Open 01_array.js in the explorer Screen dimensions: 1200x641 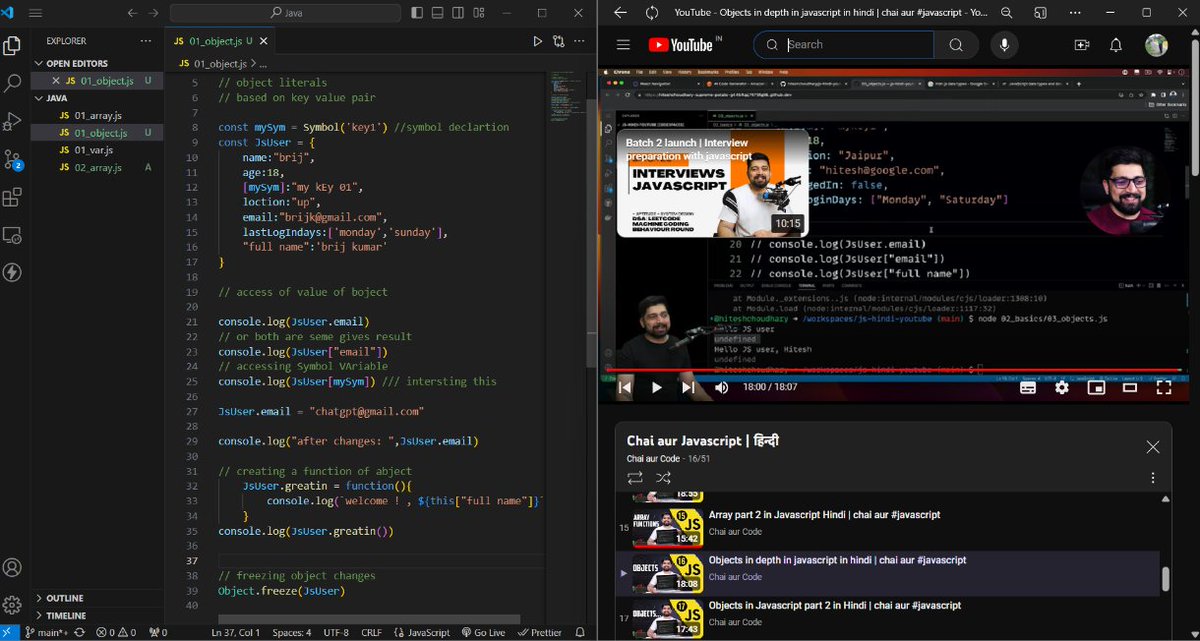pos(97,115)
